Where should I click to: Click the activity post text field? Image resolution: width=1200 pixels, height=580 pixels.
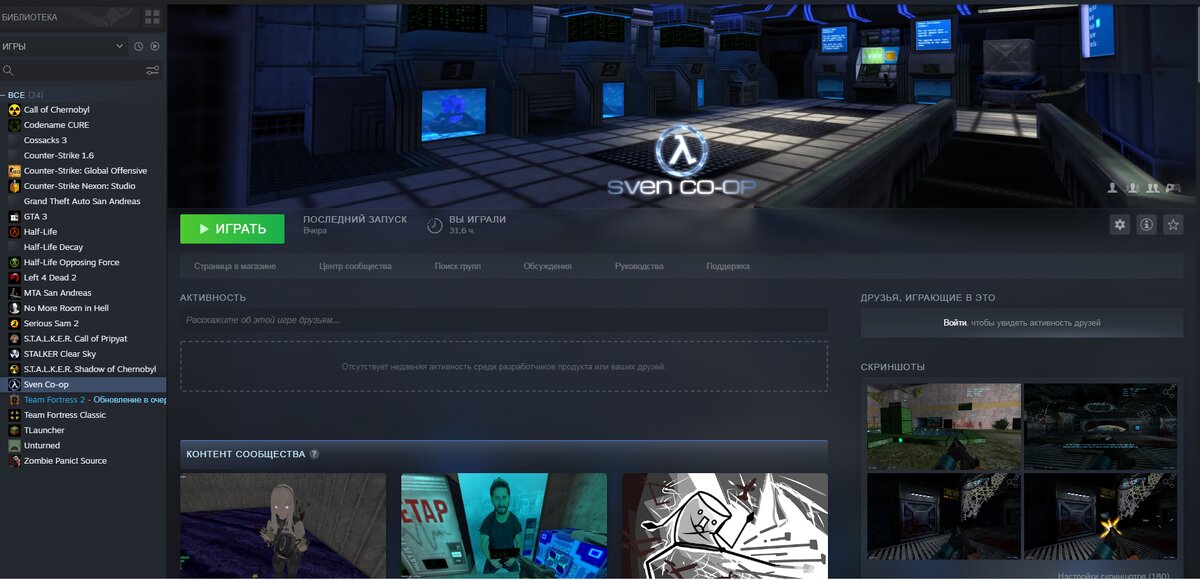click(504, 320)
